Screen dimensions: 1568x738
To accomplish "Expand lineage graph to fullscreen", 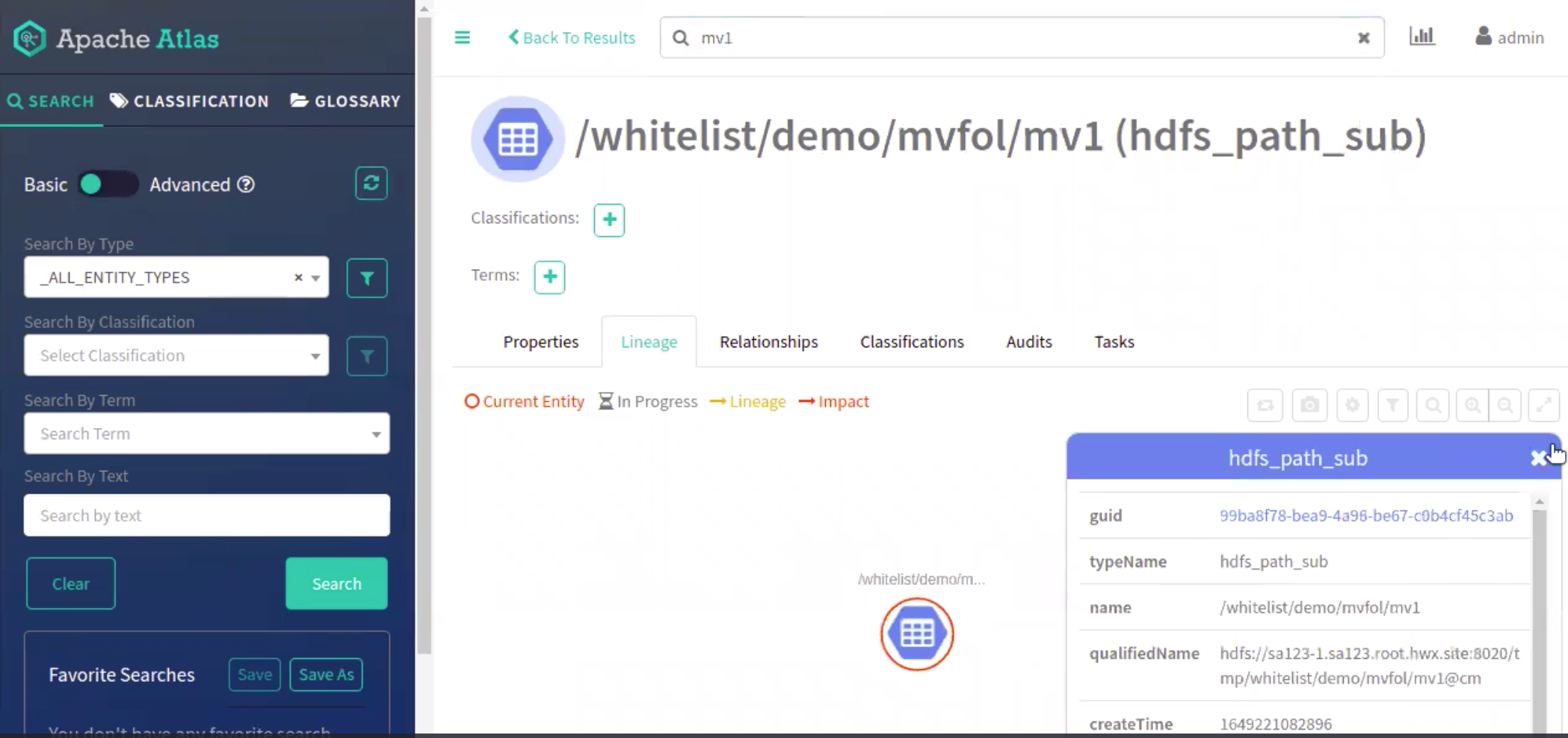I will click(x=1543, y=405).
